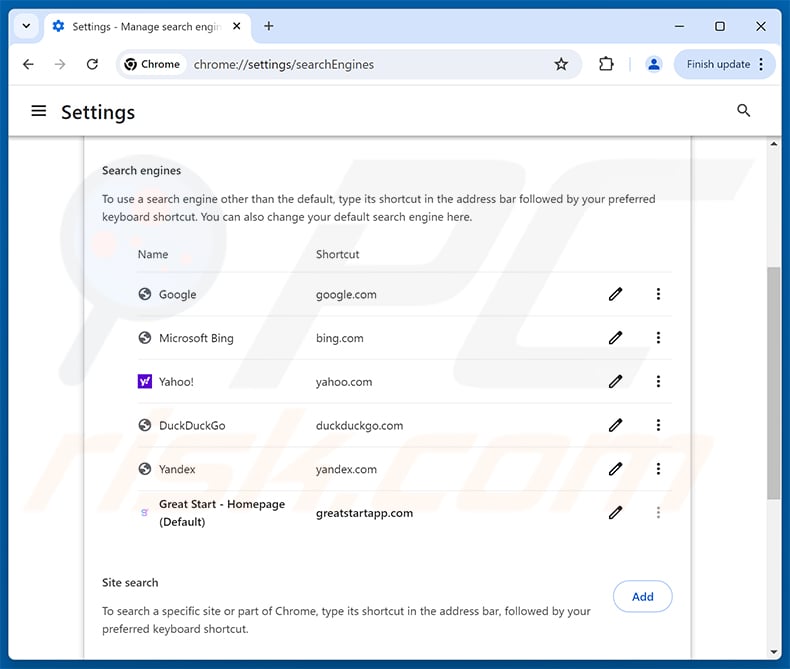This screenshot has height=669, width=790.
Task: Edit the Yahoo! search engine entry
Action: [615, 381]
